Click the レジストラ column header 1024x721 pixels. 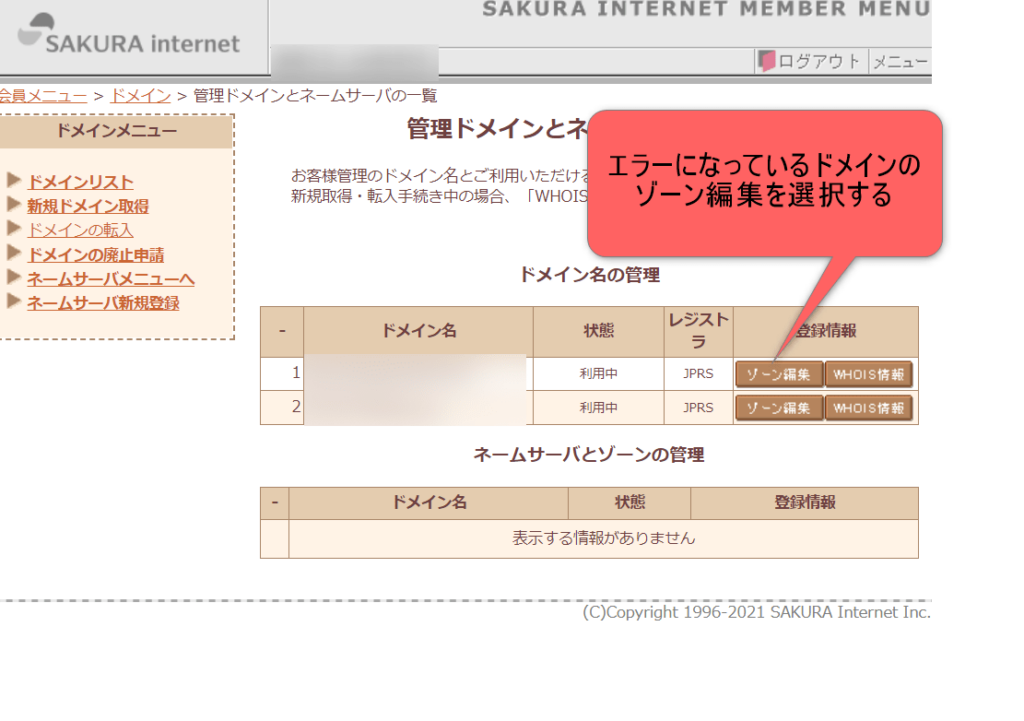click(x=698, y=331)
